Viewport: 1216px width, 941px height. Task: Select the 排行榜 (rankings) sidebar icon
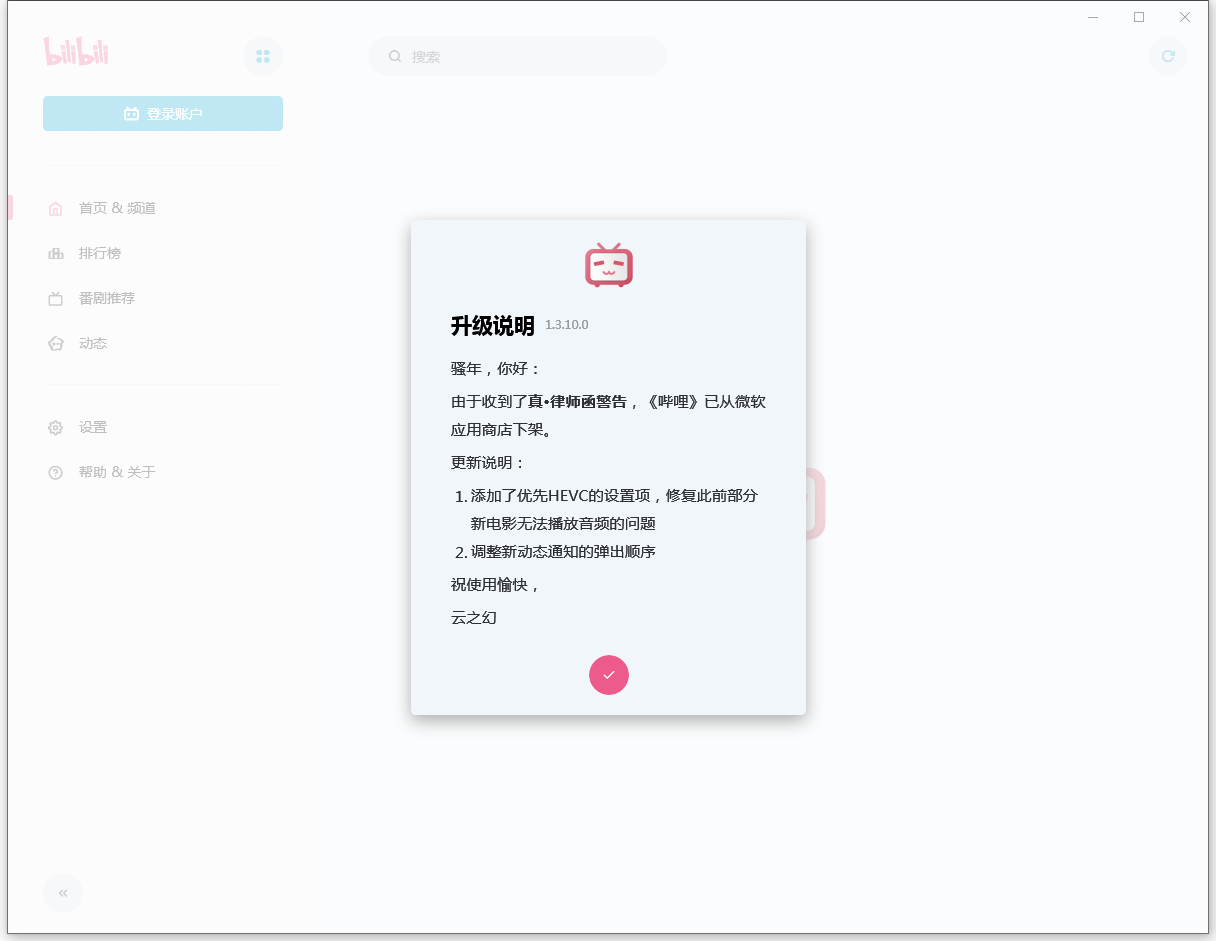tap(57, 252)
